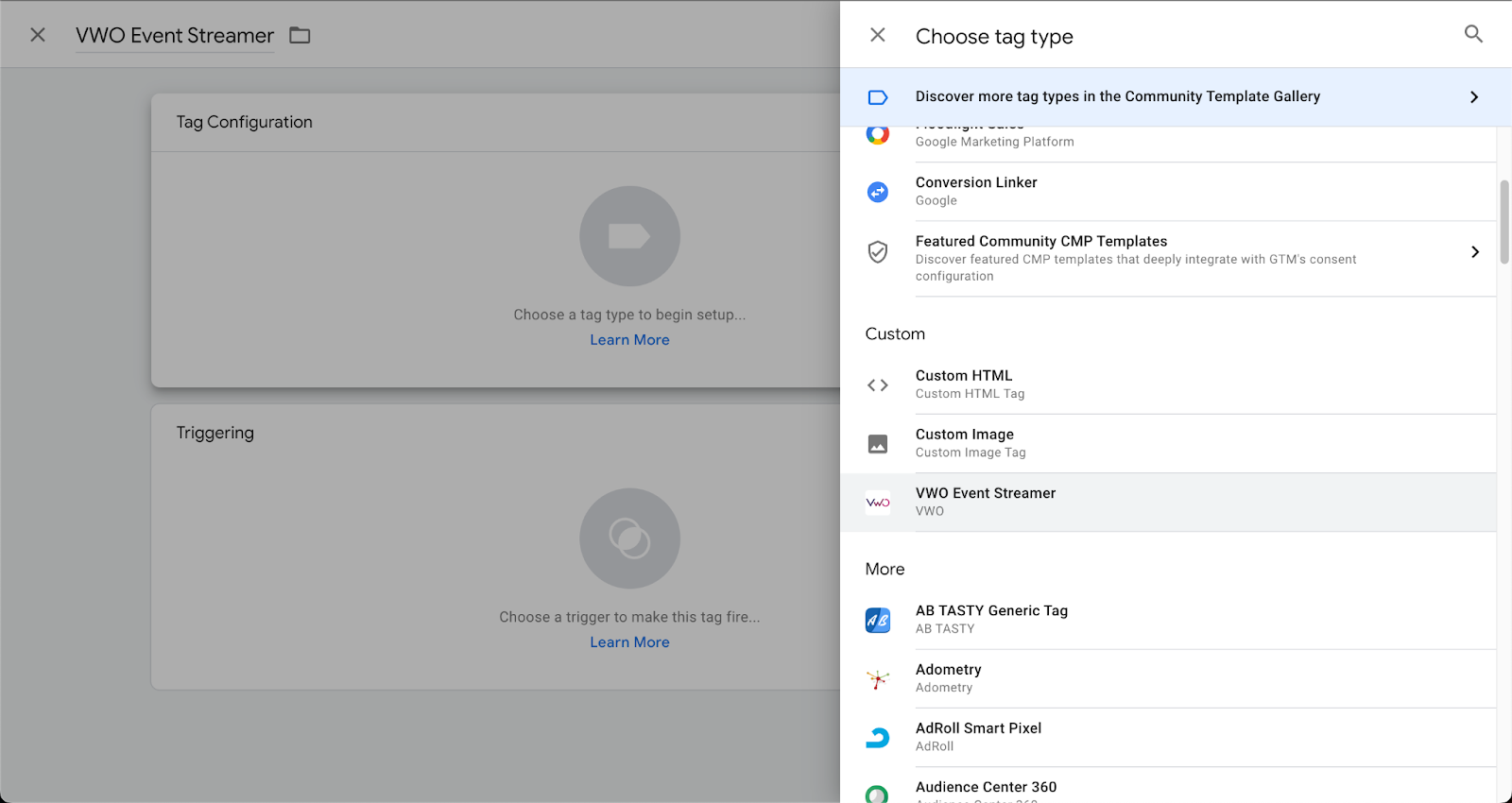Viewport: 1512px width, 803px height.
Task: Click the Tag Configuration placeholder icon
Action: (629, 236)
